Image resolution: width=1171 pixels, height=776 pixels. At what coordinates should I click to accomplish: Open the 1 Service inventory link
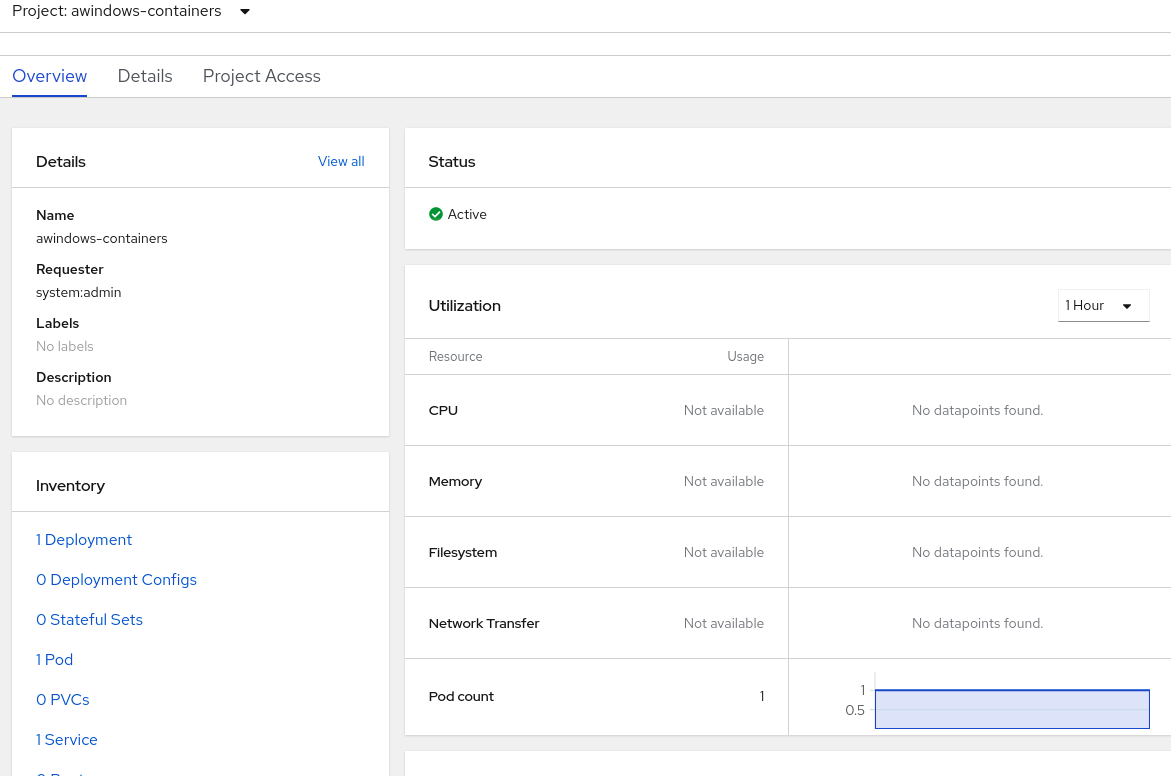[x=66, y=739]
